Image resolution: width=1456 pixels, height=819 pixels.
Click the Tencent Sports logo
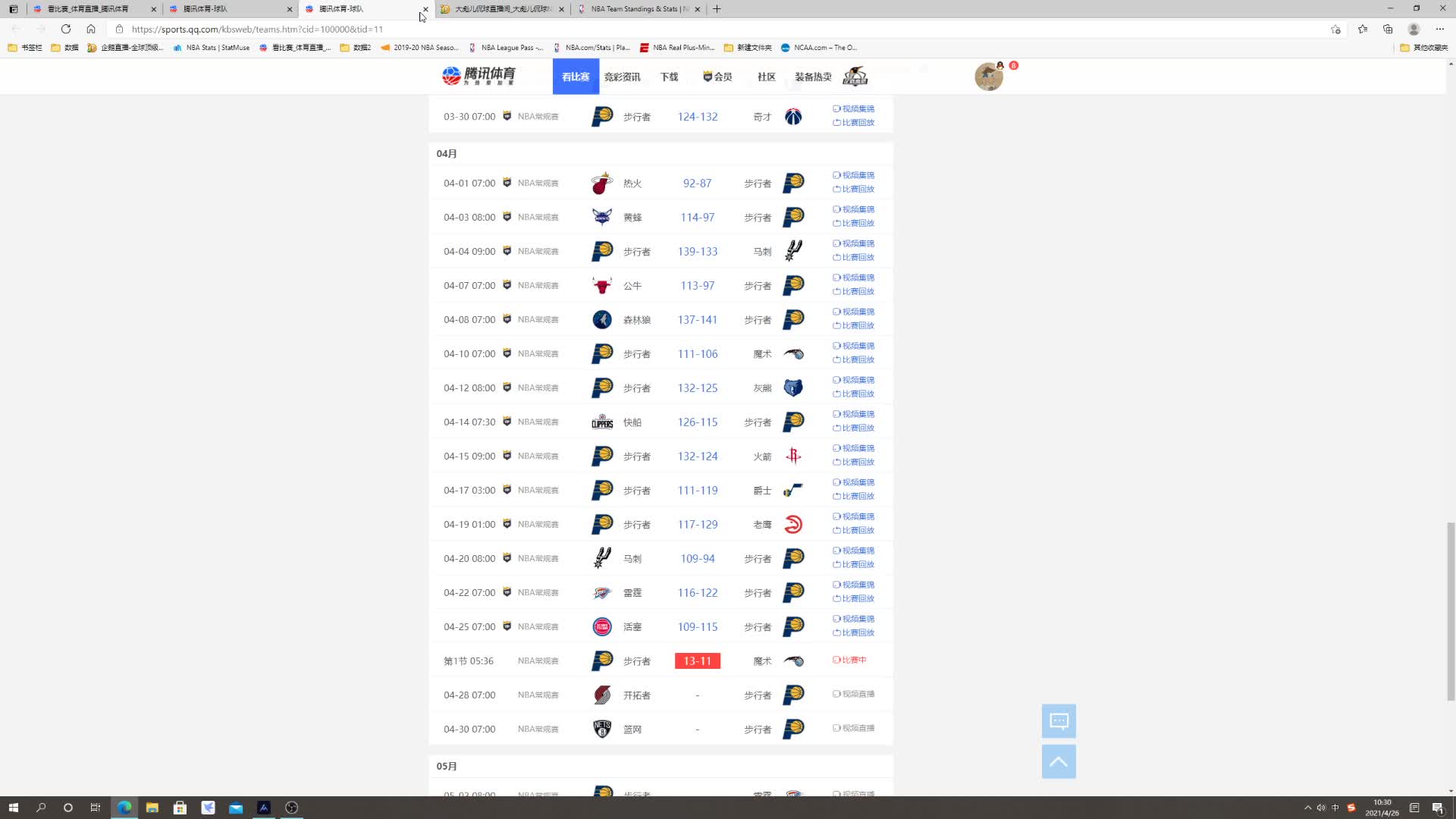pyautogui.click(x=479, y=76)
